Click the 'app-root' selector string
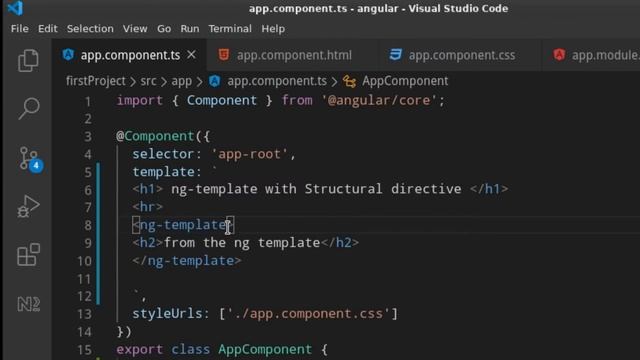The height and width of the screenshot is (360, 640). 249,154
